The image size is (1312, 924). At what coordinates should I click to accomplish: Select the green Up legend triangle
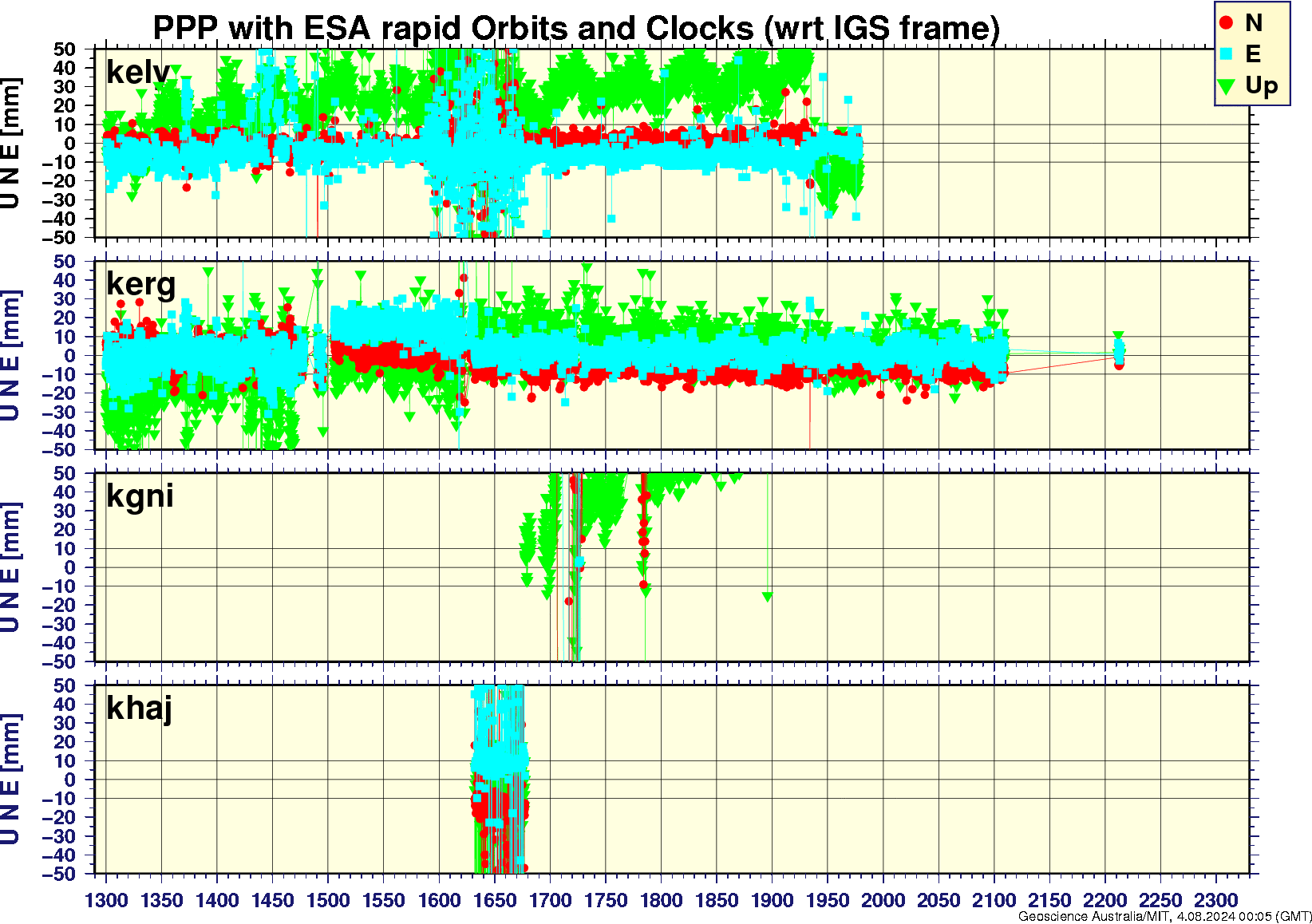coord(1227,86)
